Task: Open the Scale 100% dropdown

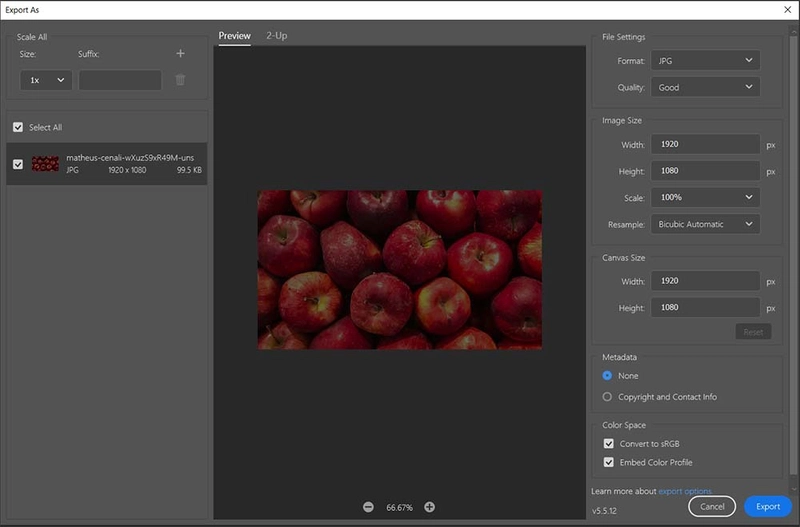Action: [x=705, y=197]
